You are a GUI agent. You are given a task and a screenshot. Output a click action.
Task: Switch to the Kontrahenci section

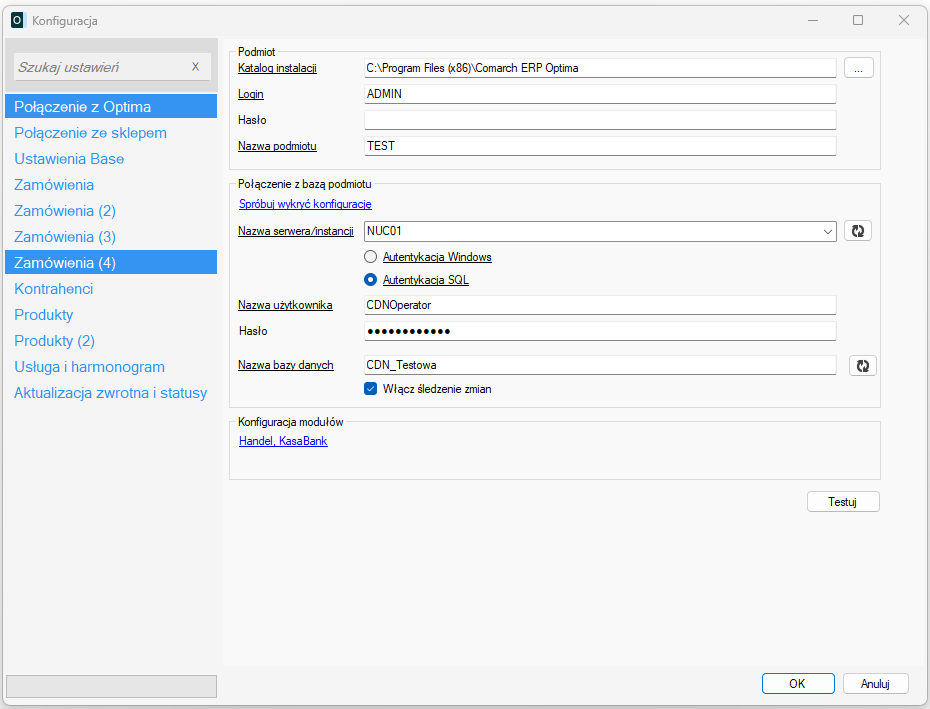pyautogui.click(x=54, y=289)
